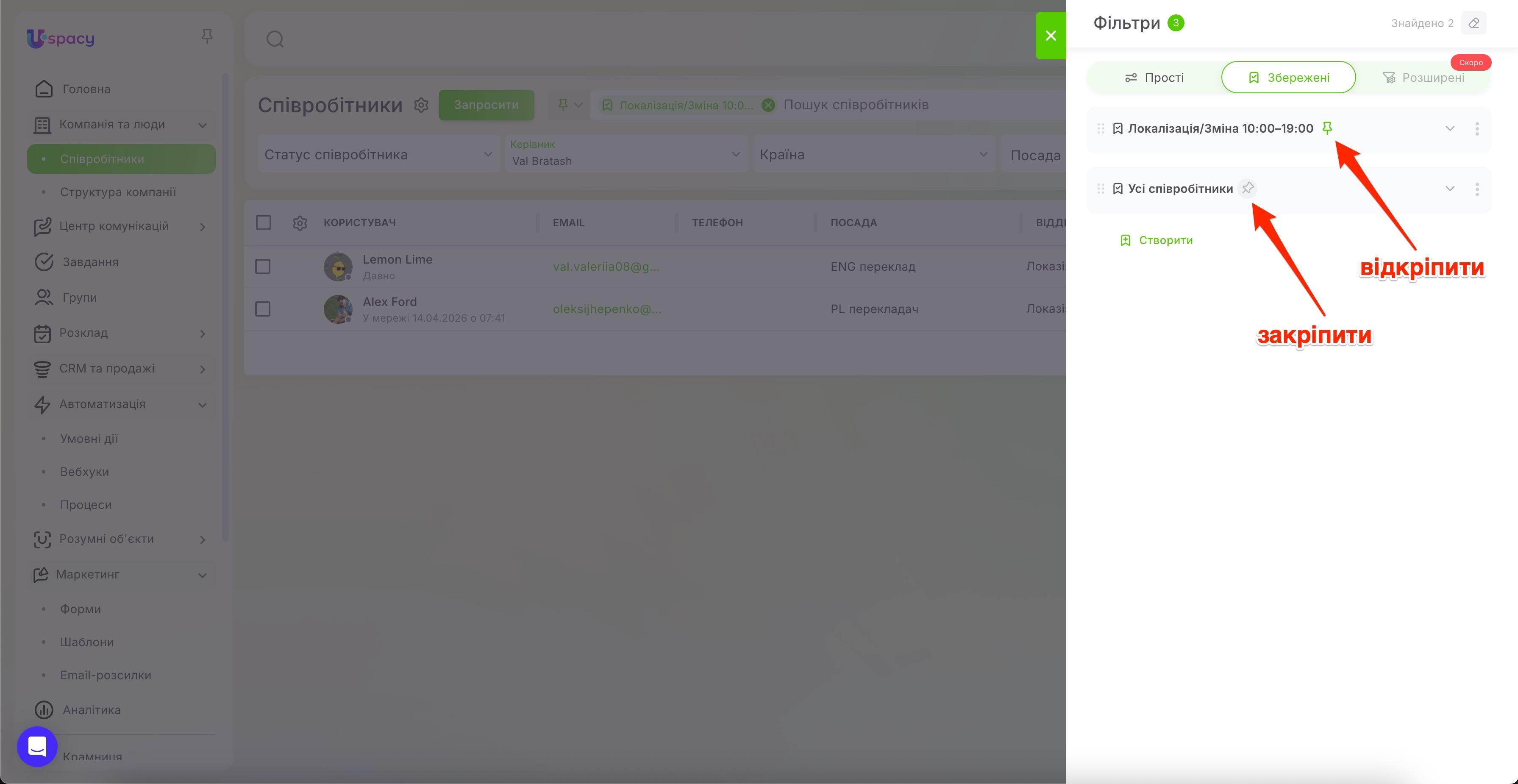Click the global search magnifier icon

[275, 39]
